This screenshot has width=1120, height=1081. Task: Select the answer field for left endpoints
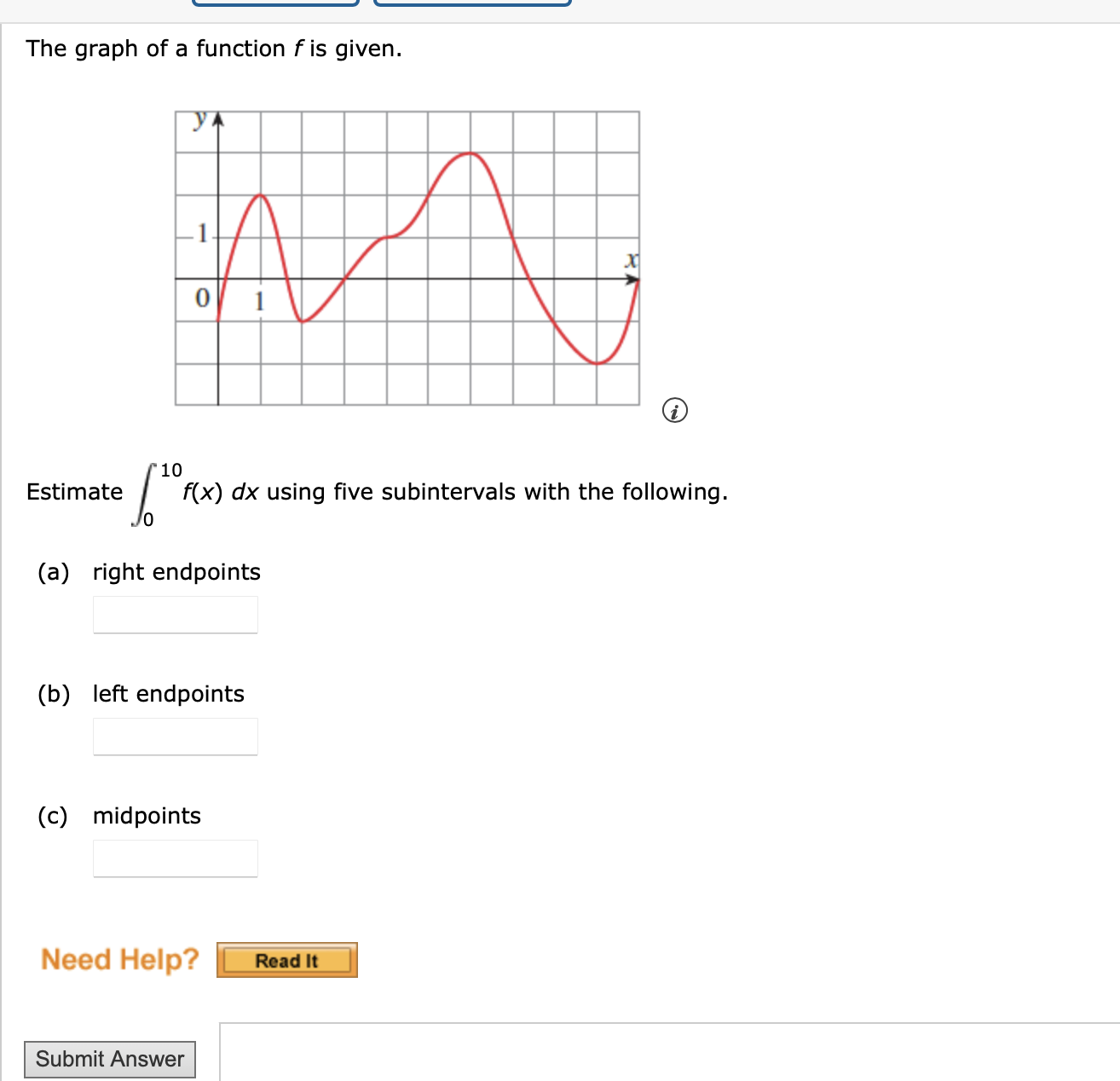click(175, 736)
